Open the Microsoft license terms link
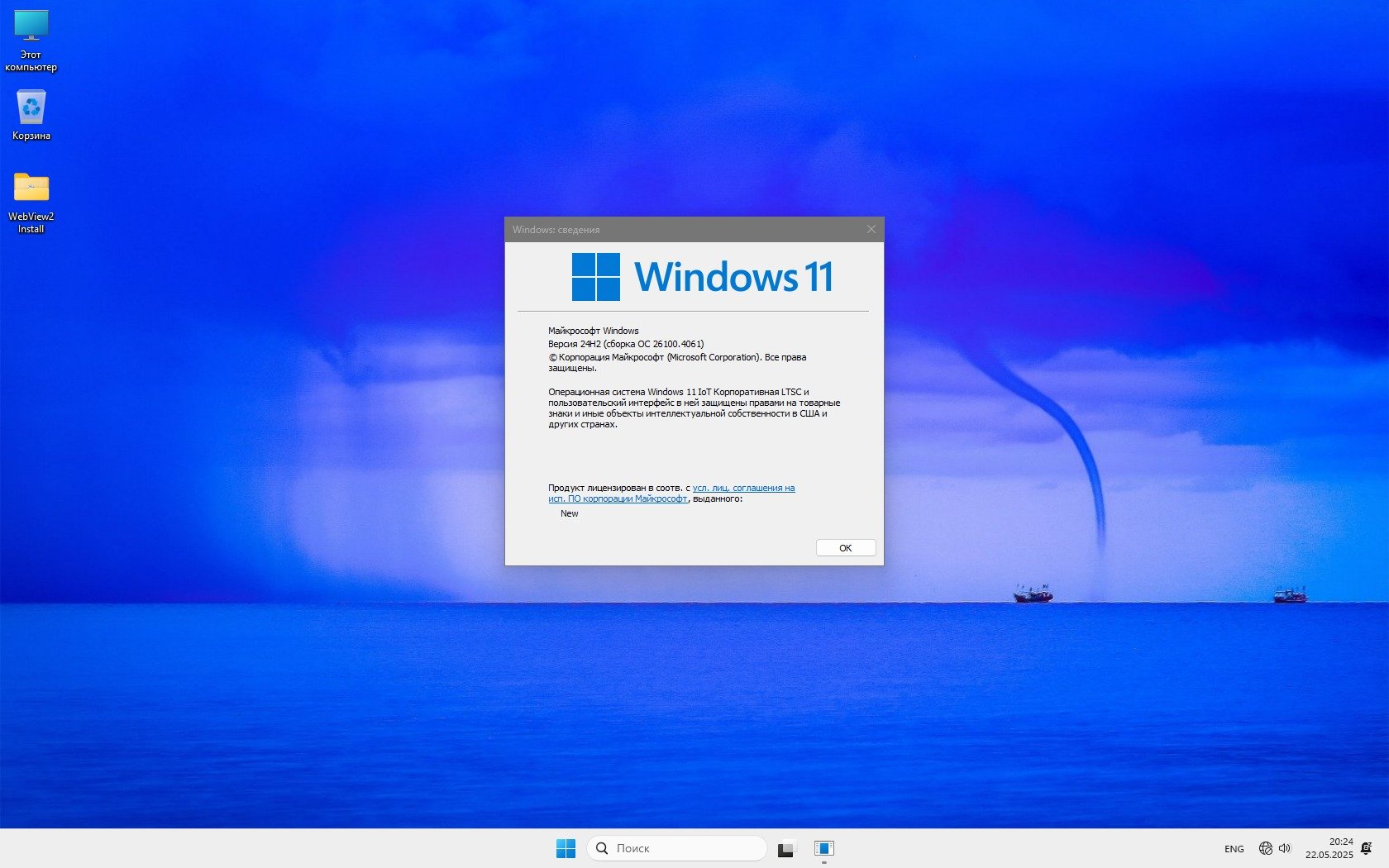 [x=743, y=489]
